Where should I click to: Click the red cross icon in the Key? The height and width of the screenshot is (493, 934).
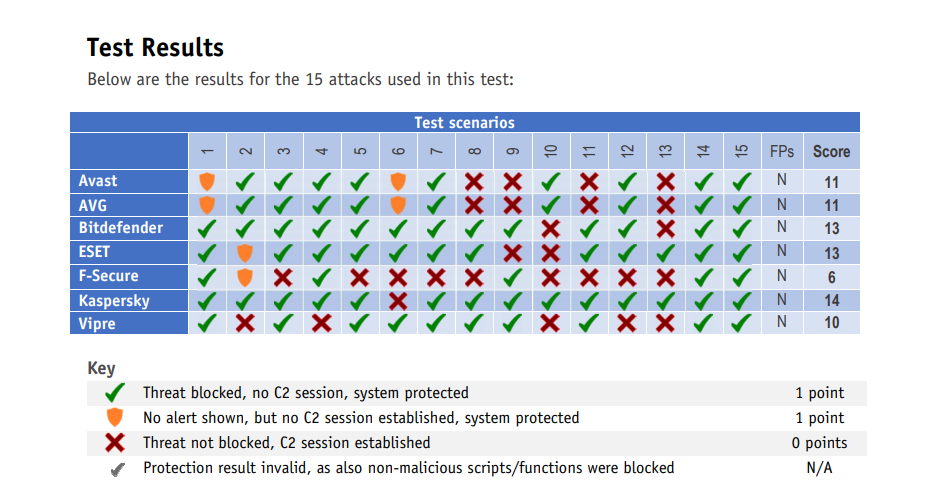pyautogui.click(x=115, y=443)
